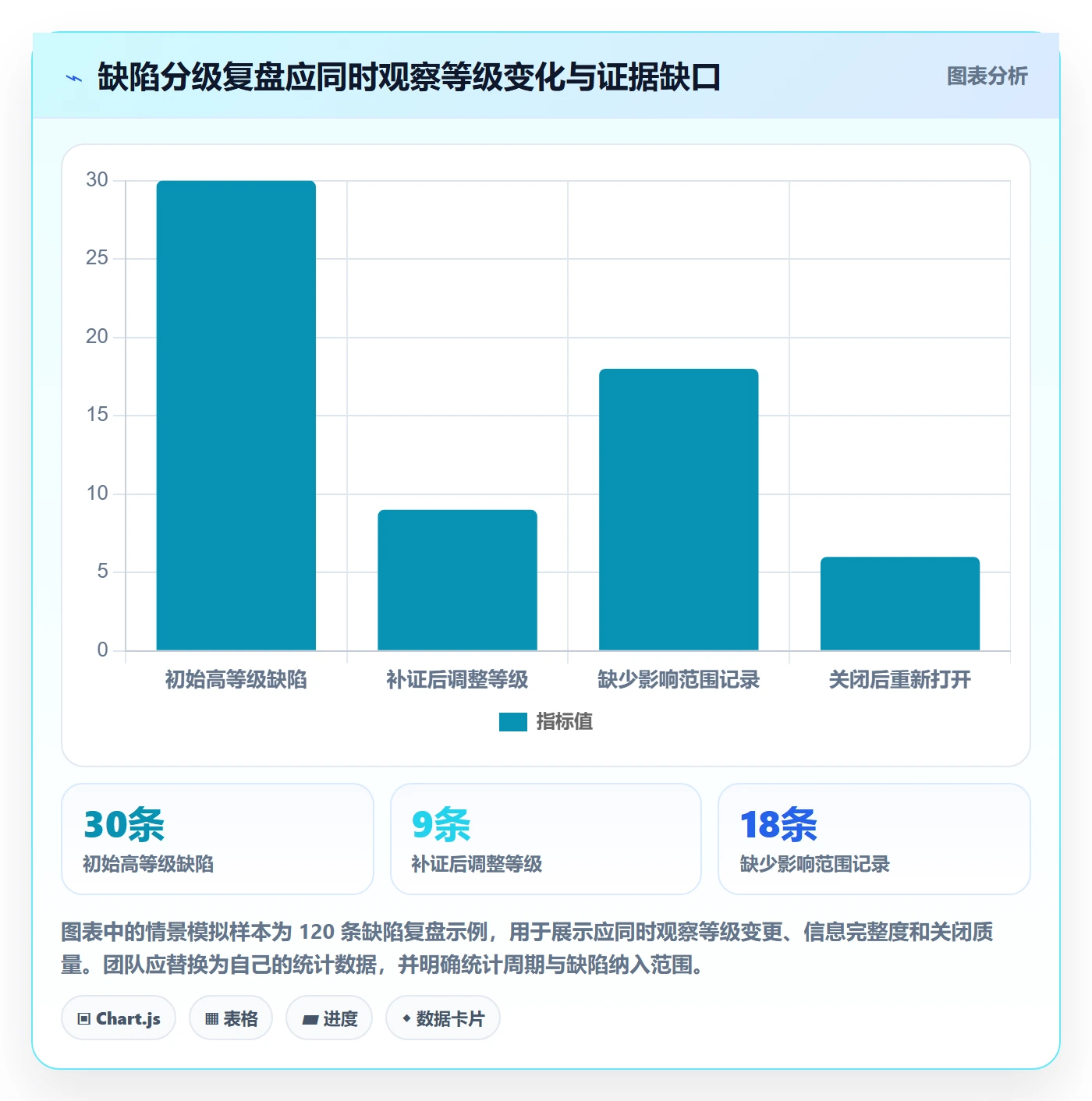Open the 30条 data card
This screenshot has width=1092, height=1101.
click(218, 839)
